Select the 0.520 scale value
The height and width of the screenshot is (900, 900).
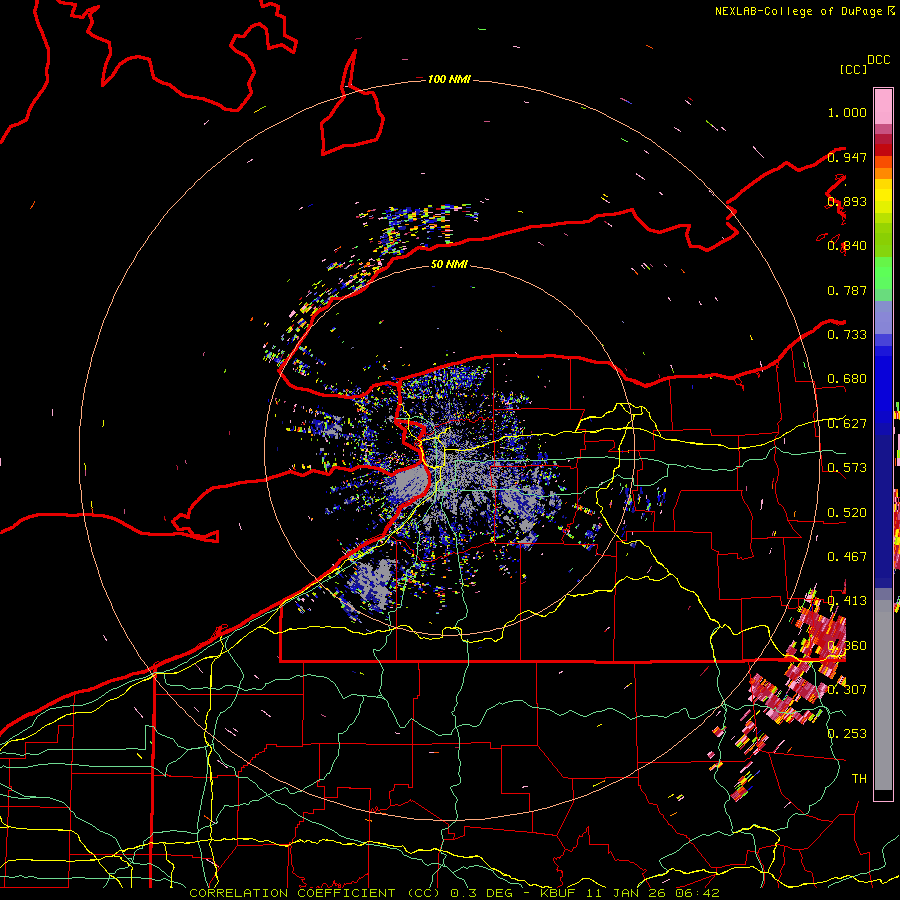(847, 513)
